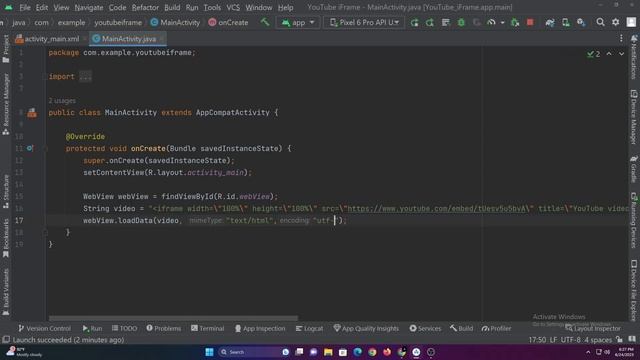The height and width of the screenshot is (360, 640).
Task: Open the YouTube embed URL link in code
Action: [436, 209]
